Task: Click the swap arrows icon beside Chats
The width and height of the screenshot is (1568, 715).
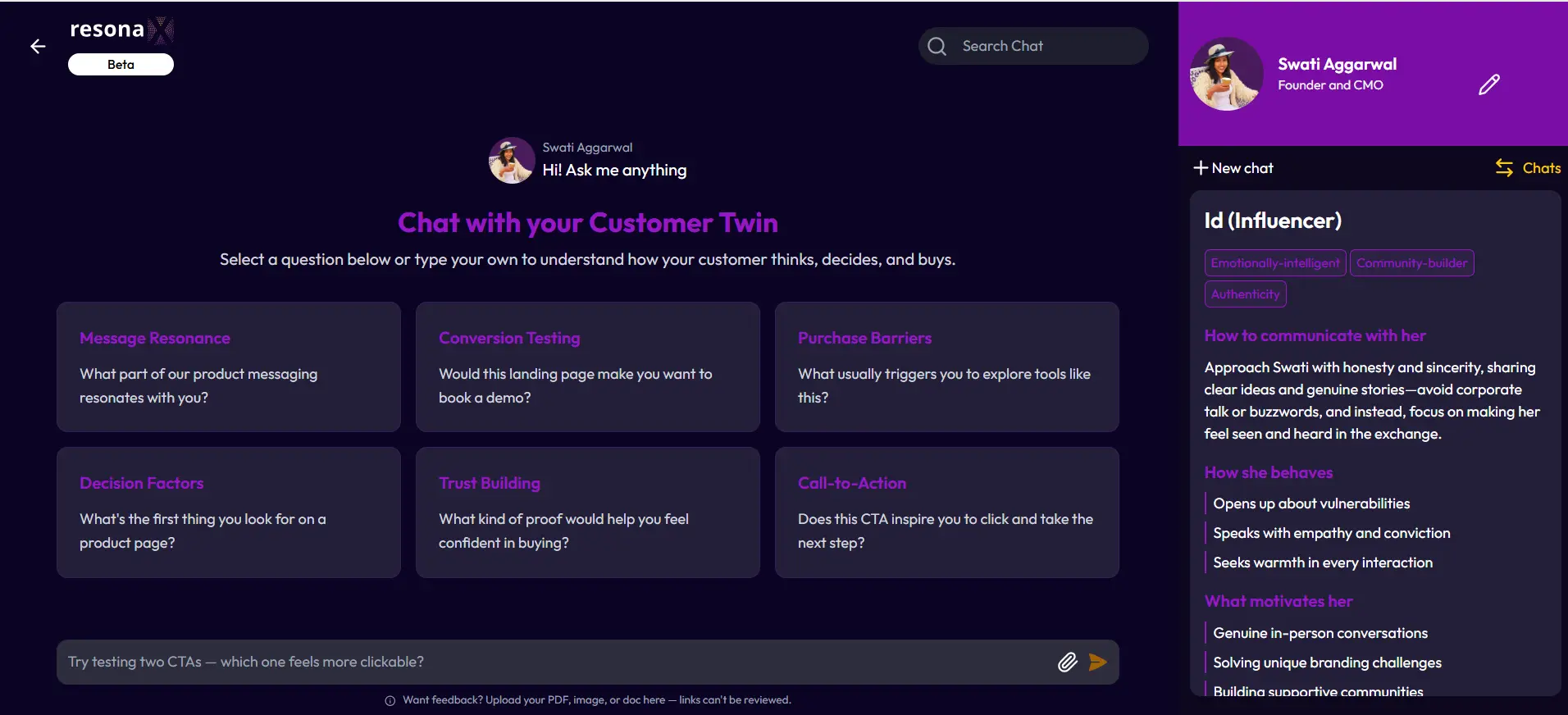Action: coord(1504,168)
